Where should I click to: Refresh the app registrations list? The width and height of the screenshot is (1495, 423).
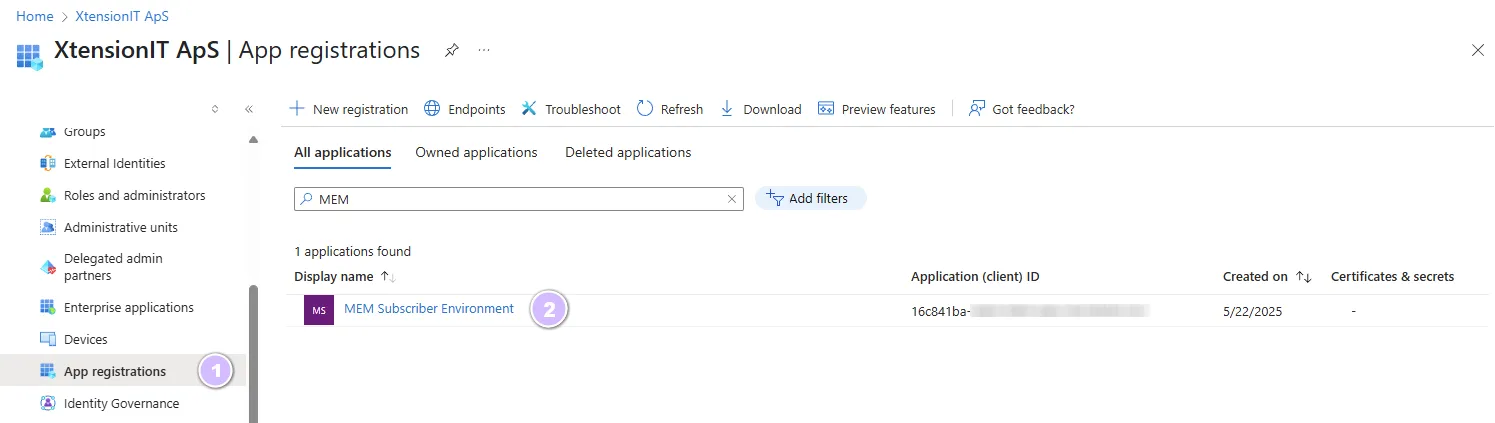pyautogui.click(x=670, y=109)
